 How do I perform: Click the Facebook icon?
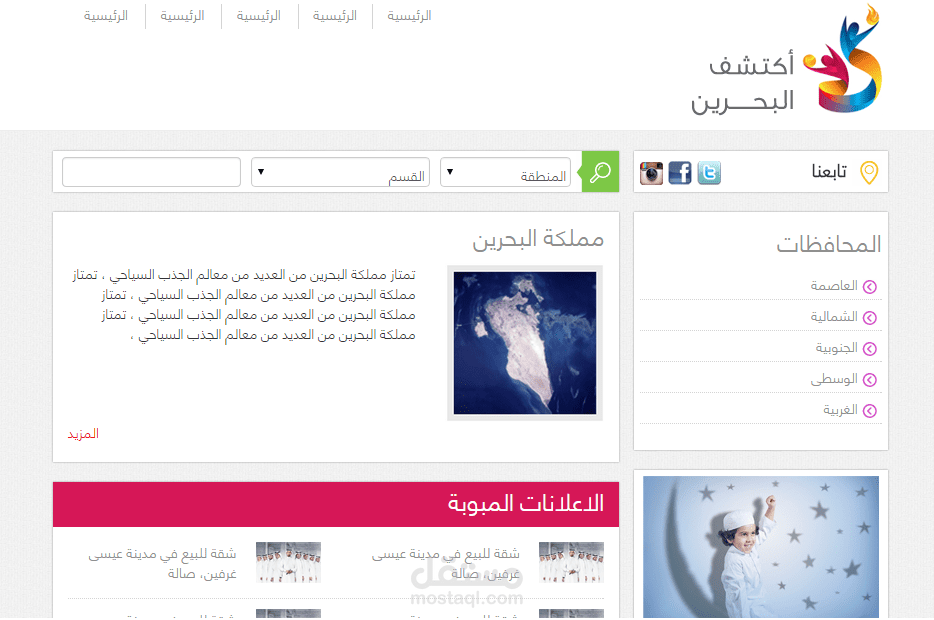click(x=680, y=172)
